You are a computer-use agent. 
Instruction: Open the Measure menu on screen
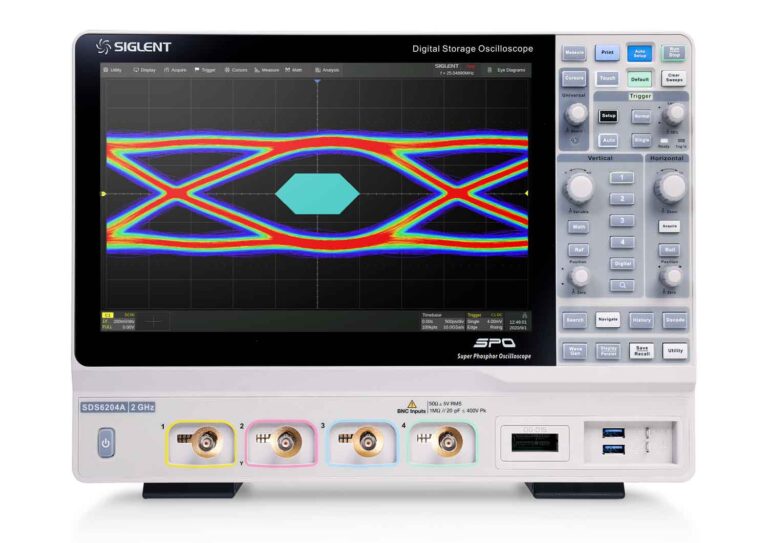pos(266,70)
